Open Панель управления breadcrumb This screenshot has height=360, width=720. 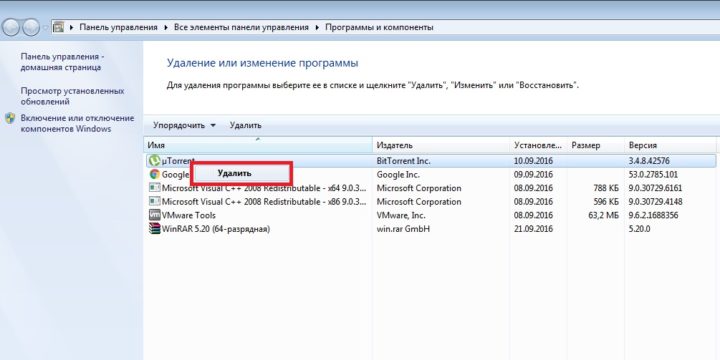[118, 28]
